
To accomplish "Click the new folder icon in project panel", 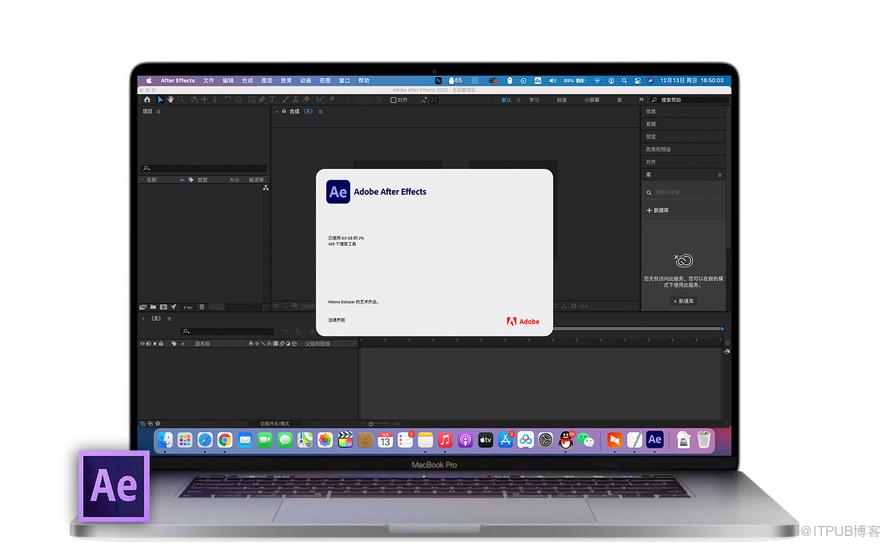I will (x=153, y=307).
